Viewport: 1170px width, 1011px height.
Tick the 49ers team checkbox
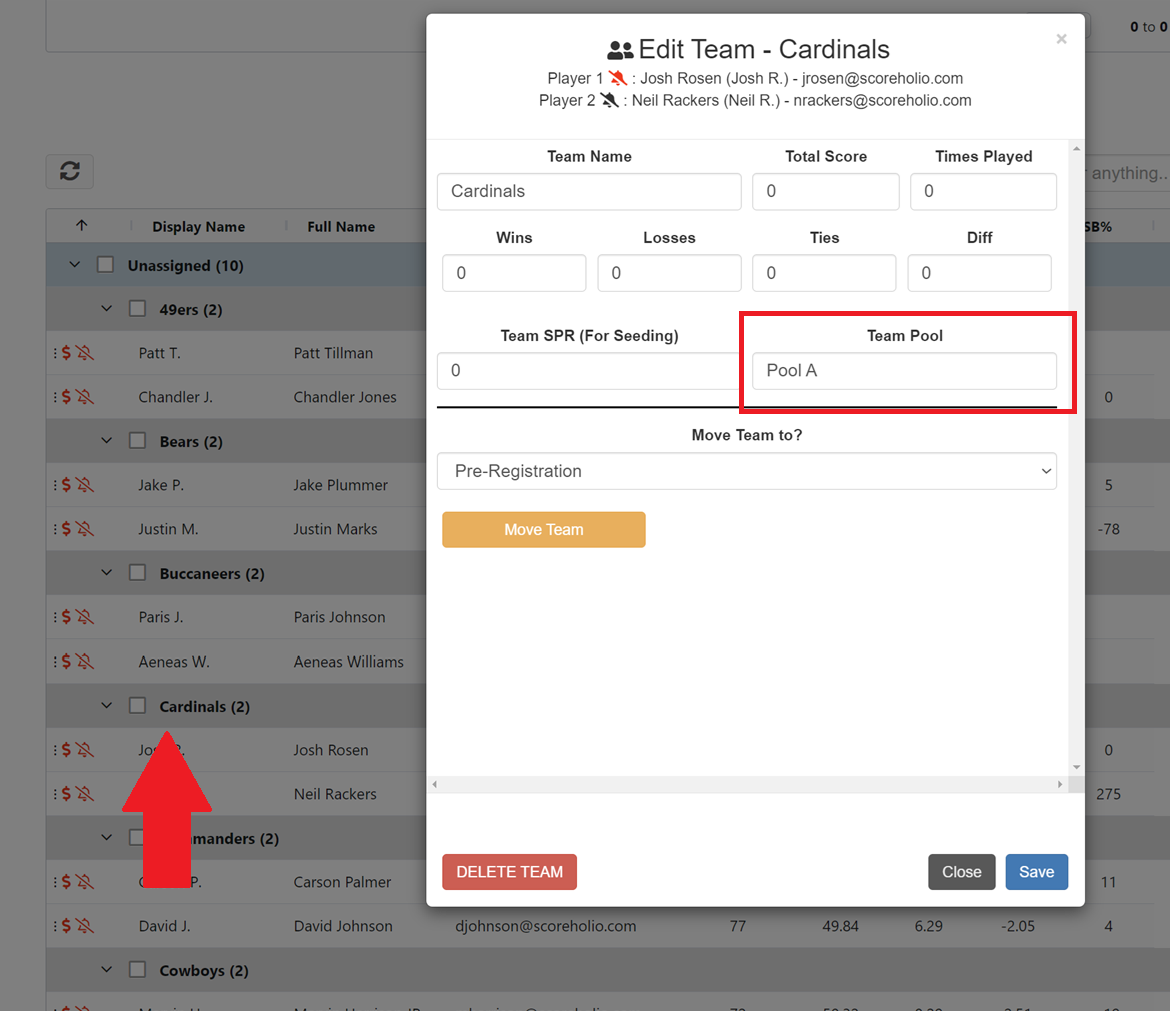[137, 309]
